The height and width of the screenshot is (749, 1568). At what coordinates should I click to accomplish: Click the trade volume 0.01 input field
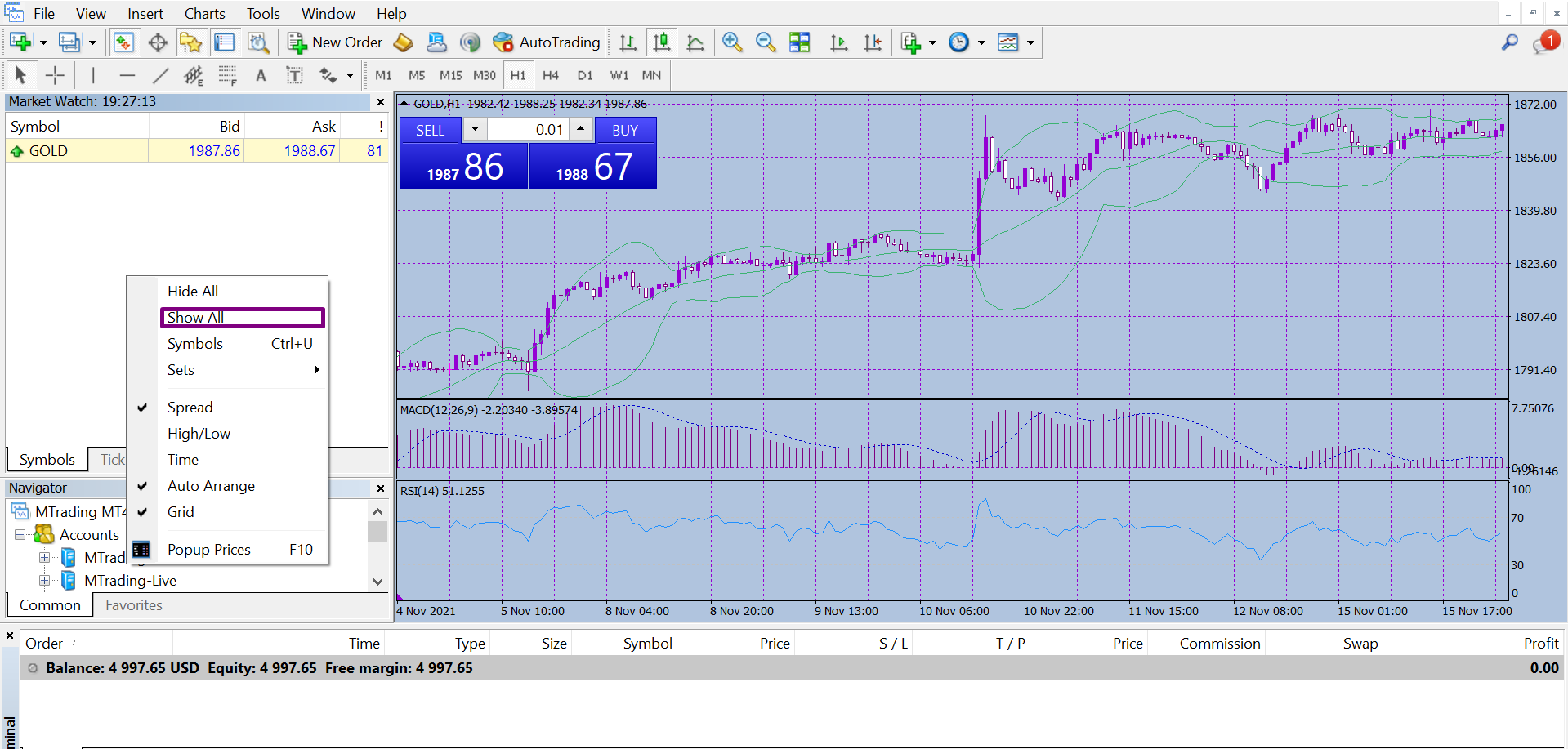pyautogui.click(x=528, y=129)
